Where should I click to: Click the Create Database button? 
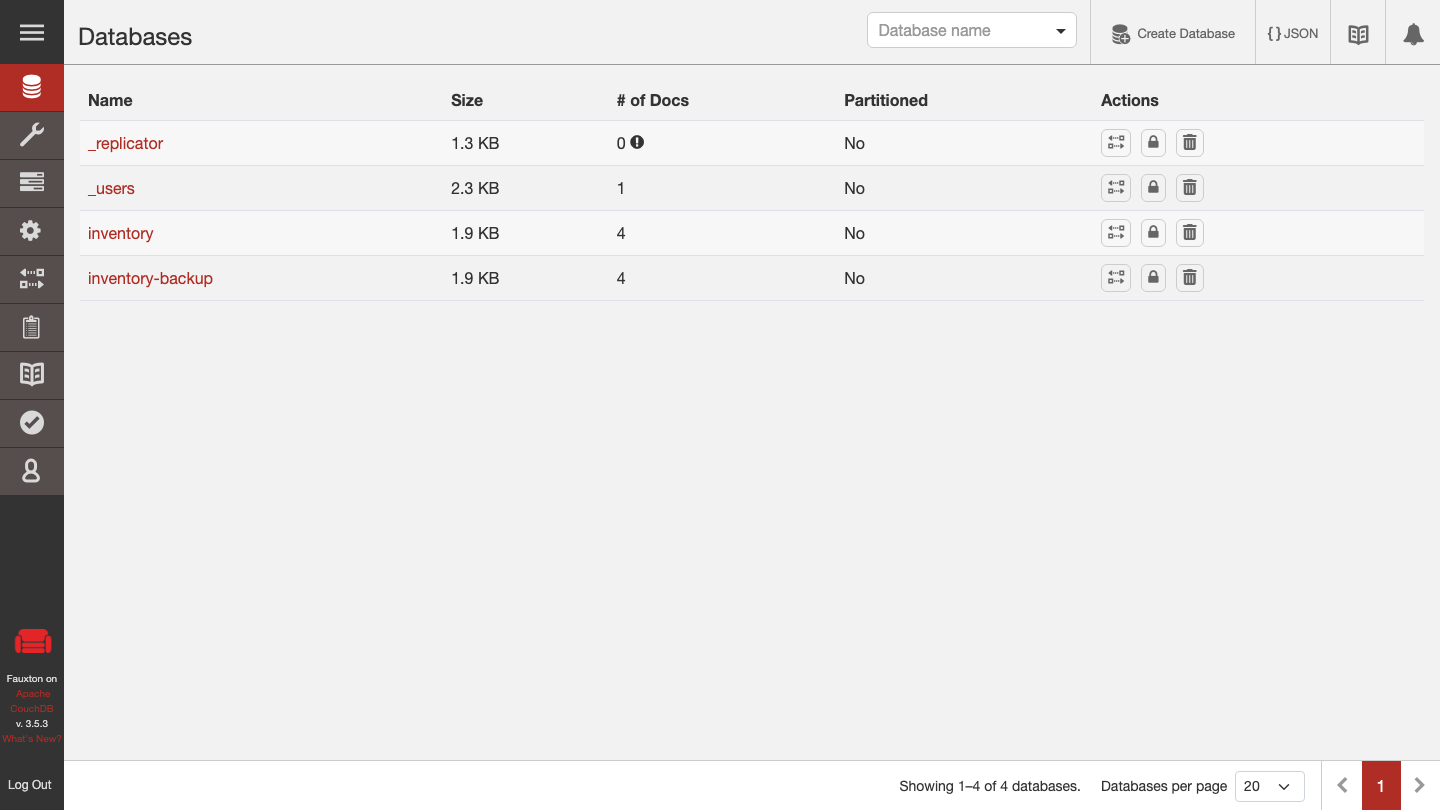coord(1173,34)
